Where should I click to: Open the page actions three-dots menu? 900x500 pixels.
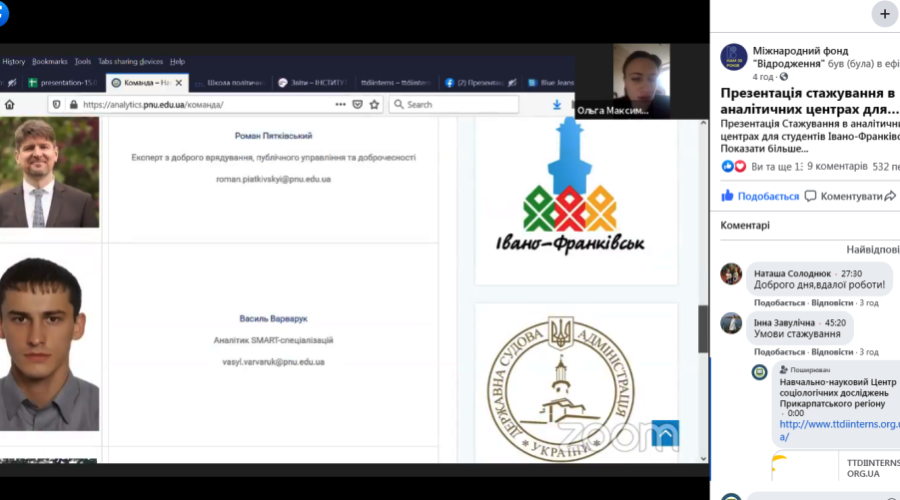(339, 104)
